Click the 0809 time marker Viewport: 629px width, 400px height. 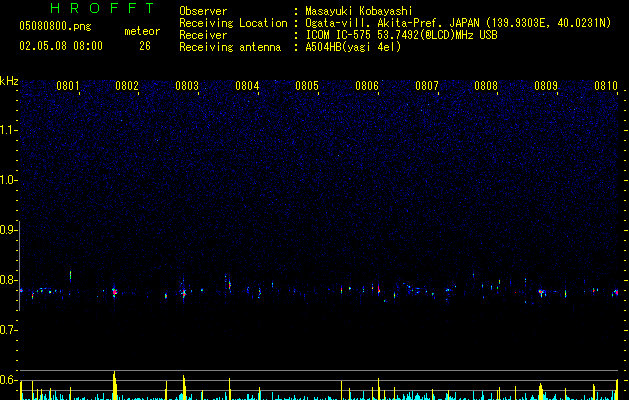tap(546, 86)
